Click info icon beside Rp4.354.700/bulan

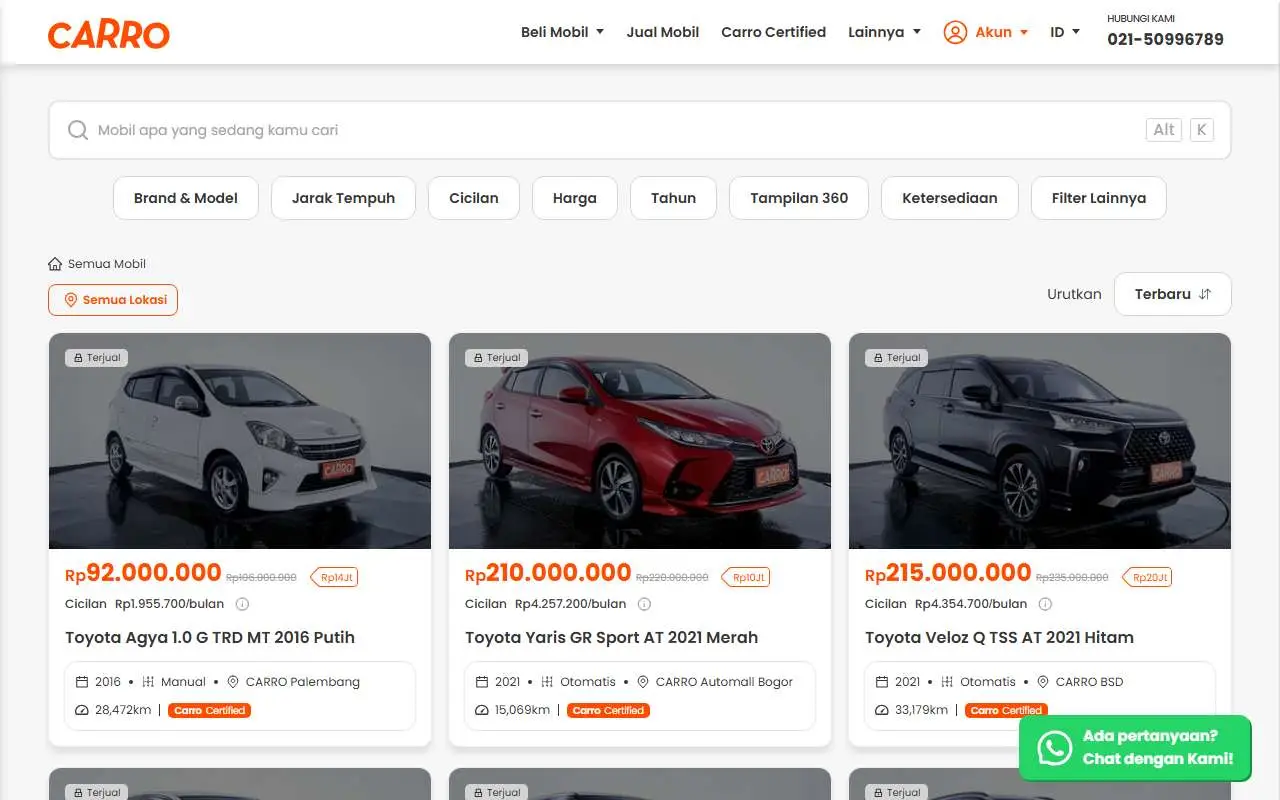pos(1045,604)
